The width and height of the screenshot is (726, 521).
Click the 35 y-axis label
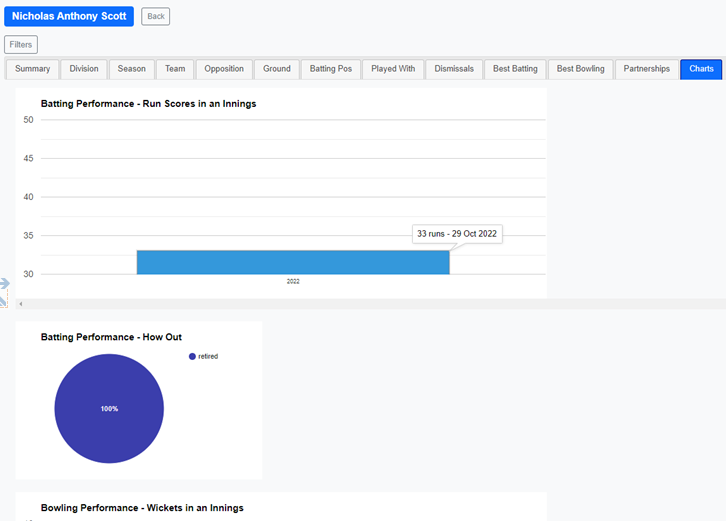pyautogui.click(x=28, y=235)
